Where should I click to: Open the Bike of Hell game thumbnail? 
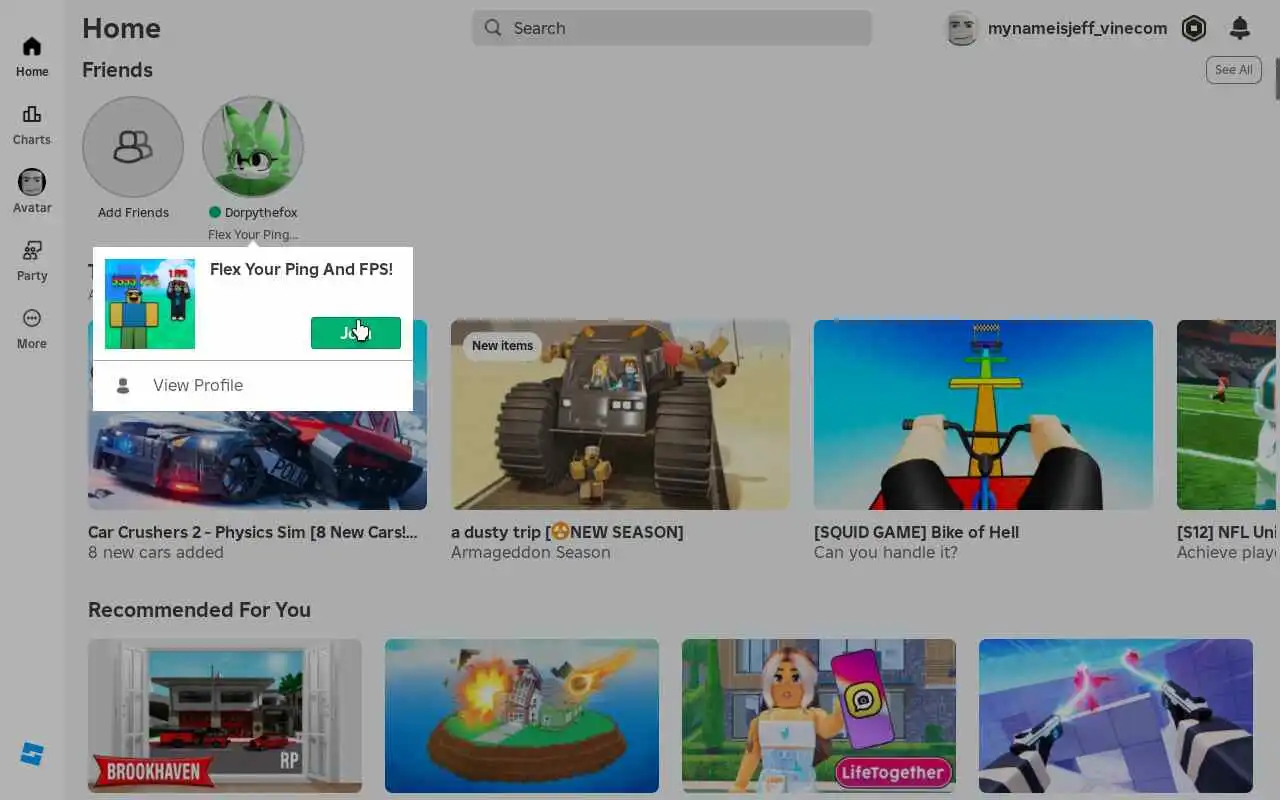[983, 415]
